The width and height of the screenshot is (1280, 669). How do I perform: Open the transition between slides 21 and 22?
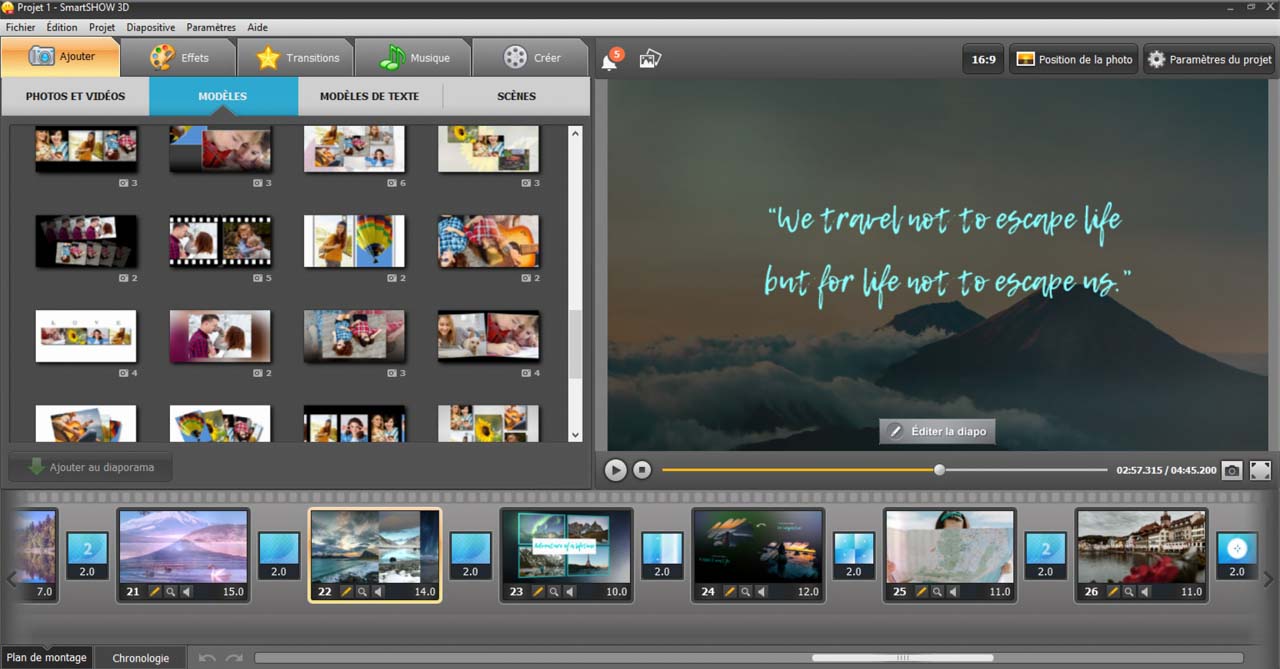pos(279,555)
